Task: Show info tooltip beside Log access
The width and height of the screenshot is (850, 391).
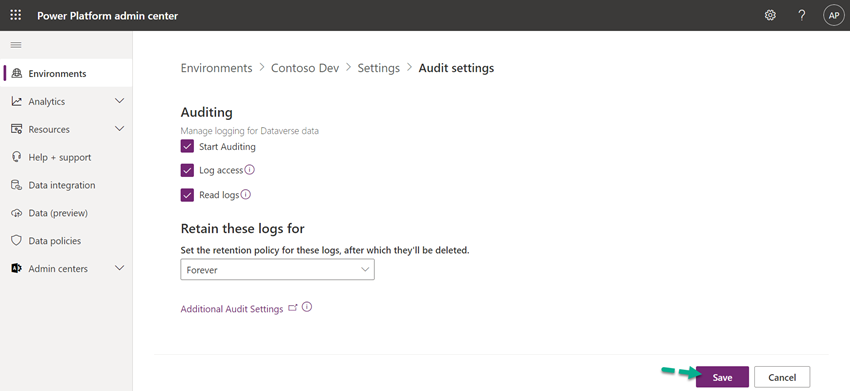Action: click(249, 170)
